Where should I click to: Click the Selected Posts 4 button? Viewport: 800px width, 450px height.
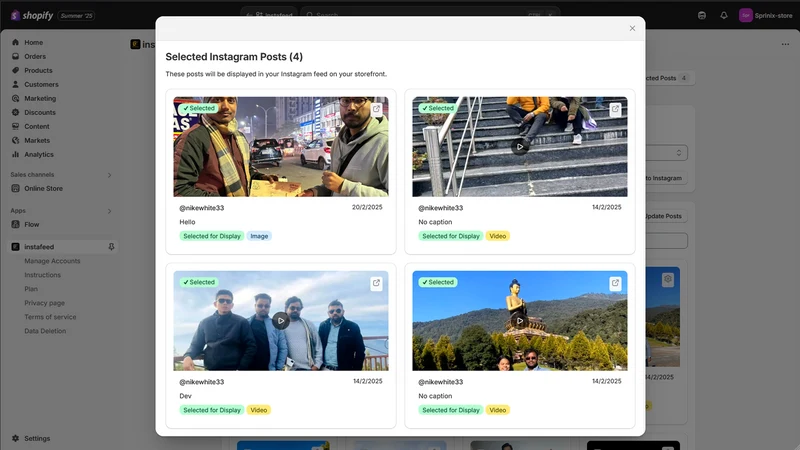point(669,78)
